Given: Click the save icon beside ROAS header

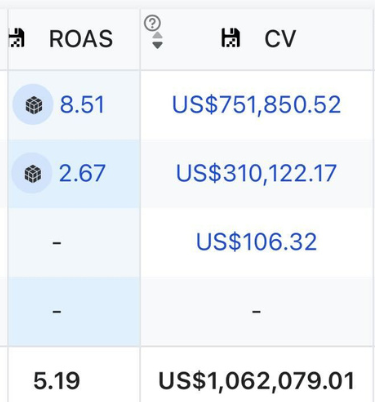Looking at the screenshot, I should (17, 38).
